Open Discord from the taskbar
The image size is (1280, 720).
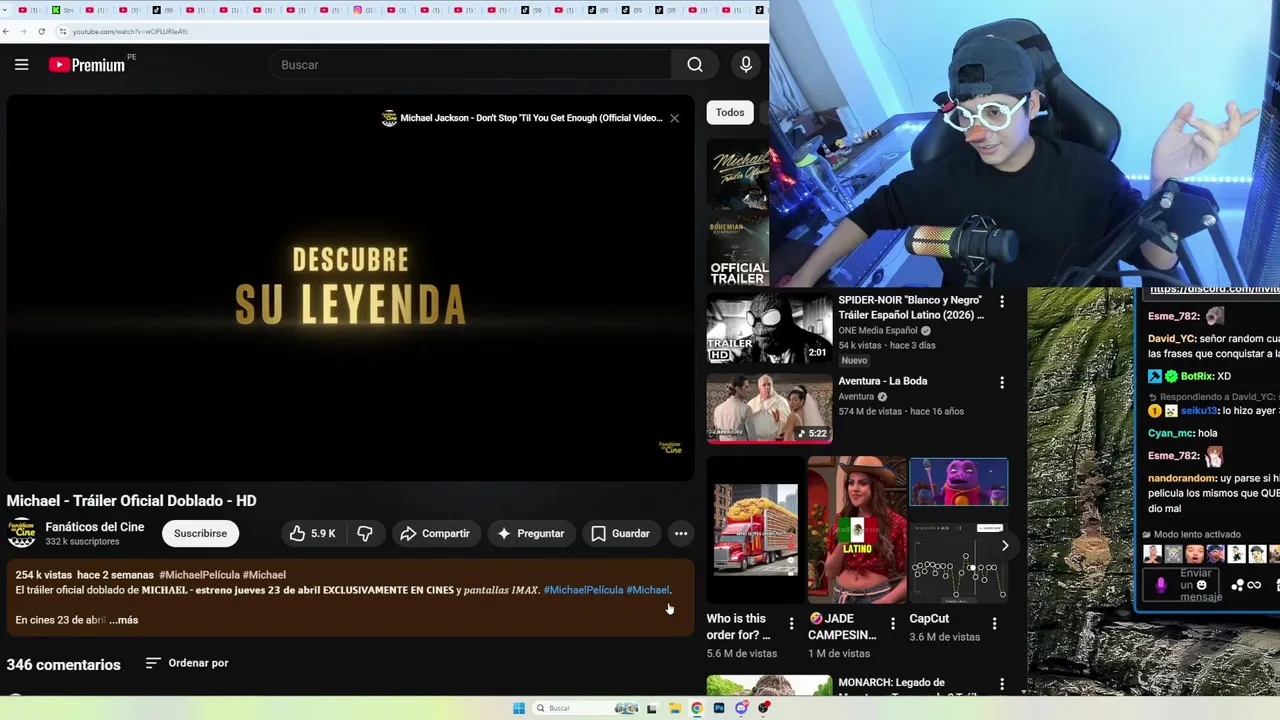coord(741,708)
